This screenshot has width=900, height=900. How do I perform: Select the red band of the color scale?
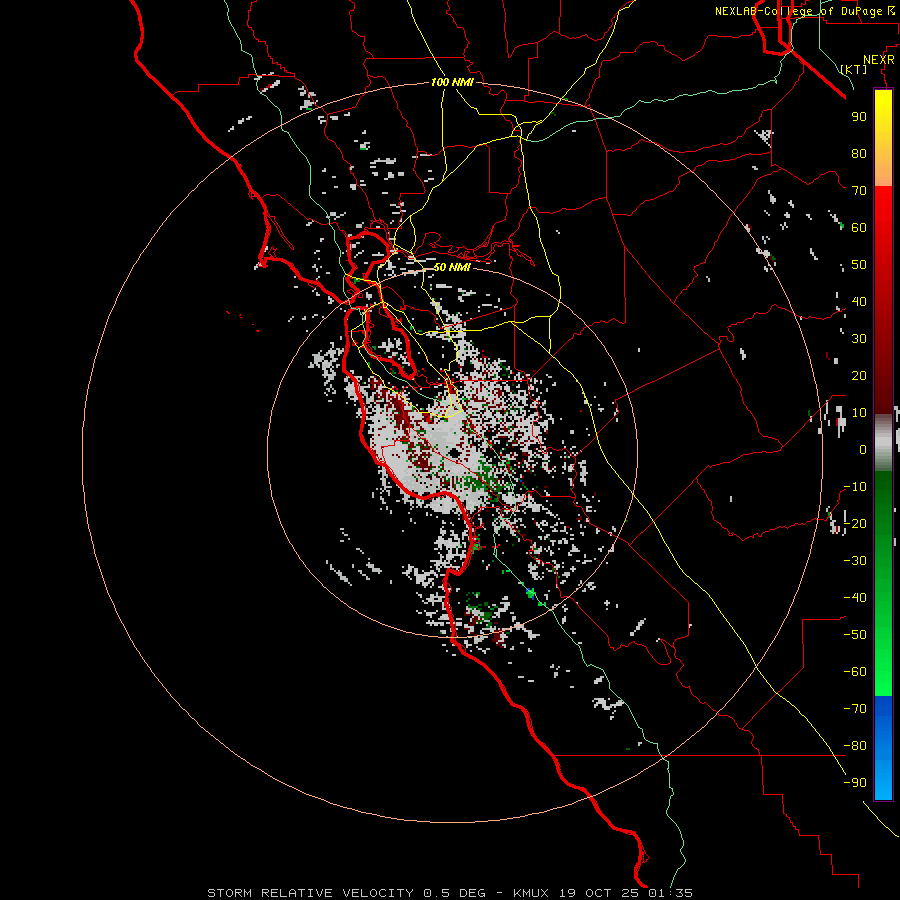[x=883, y=300]
